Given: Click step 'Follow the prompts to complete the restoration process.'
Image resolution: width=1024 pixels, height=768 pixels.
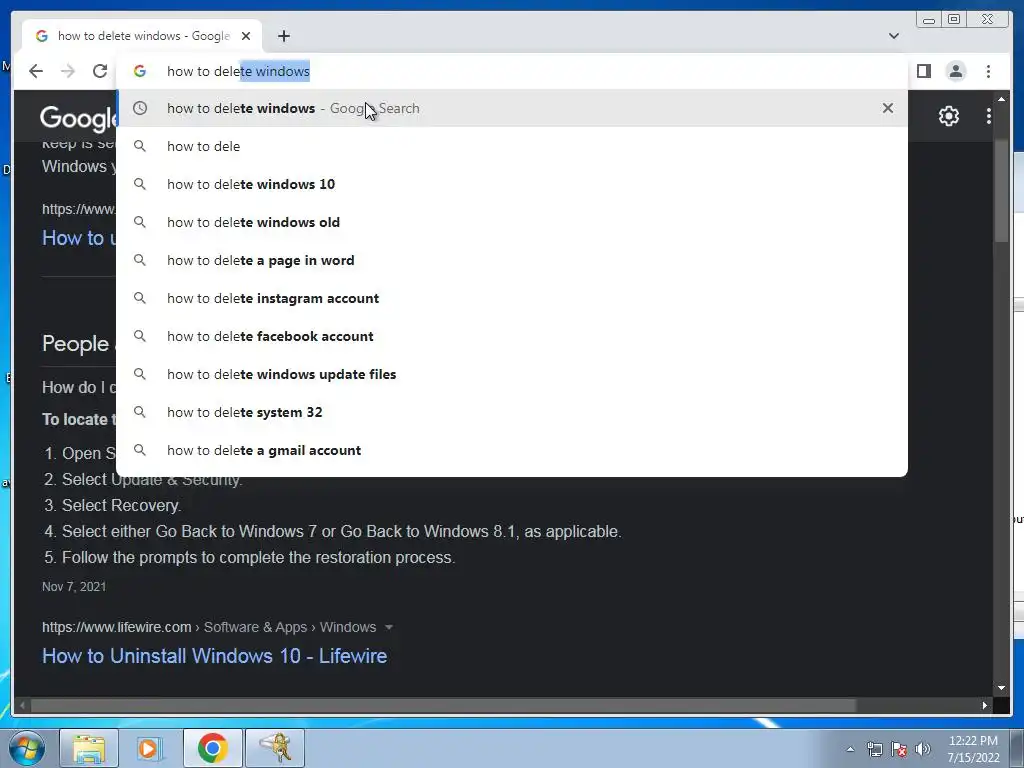Looking at the screenshot, I should (x=259, y=558).
